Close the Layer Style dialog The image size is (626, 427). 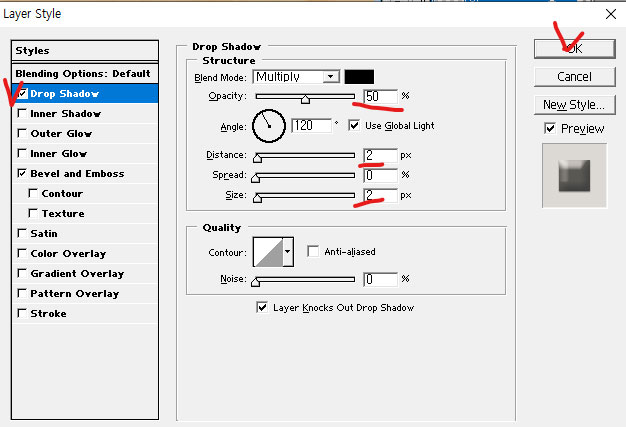coord(610,14)
